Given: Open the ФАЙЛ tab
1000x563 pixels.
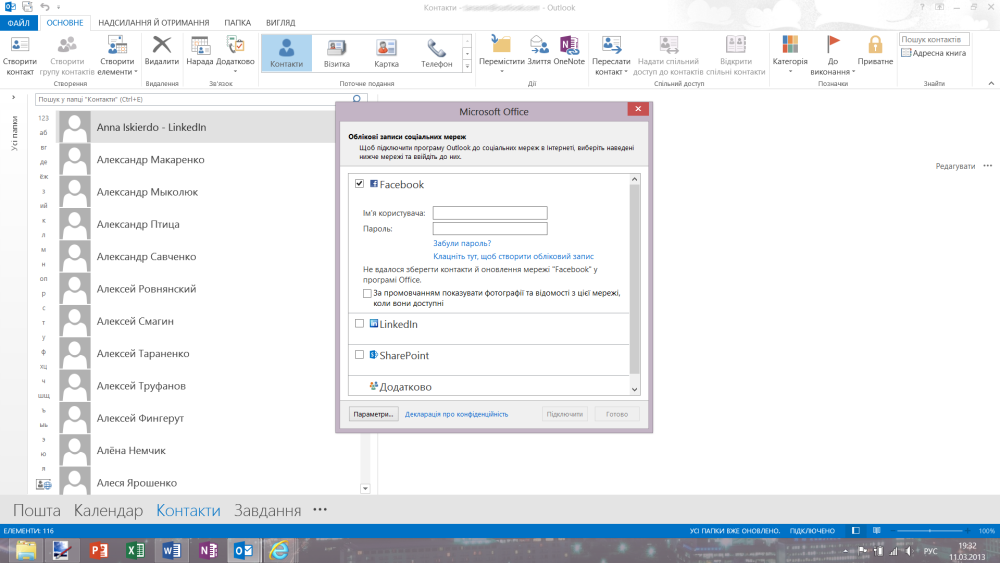Looking at the screenshot, I should (18, 22).
